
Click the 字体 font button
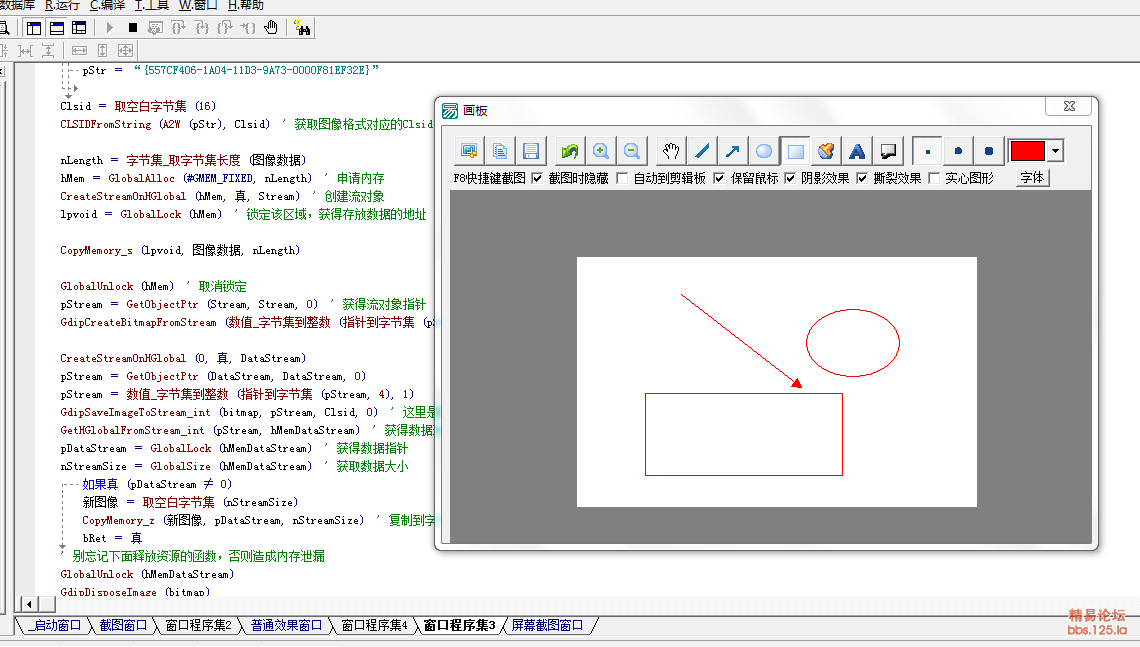coord(1032,178)
